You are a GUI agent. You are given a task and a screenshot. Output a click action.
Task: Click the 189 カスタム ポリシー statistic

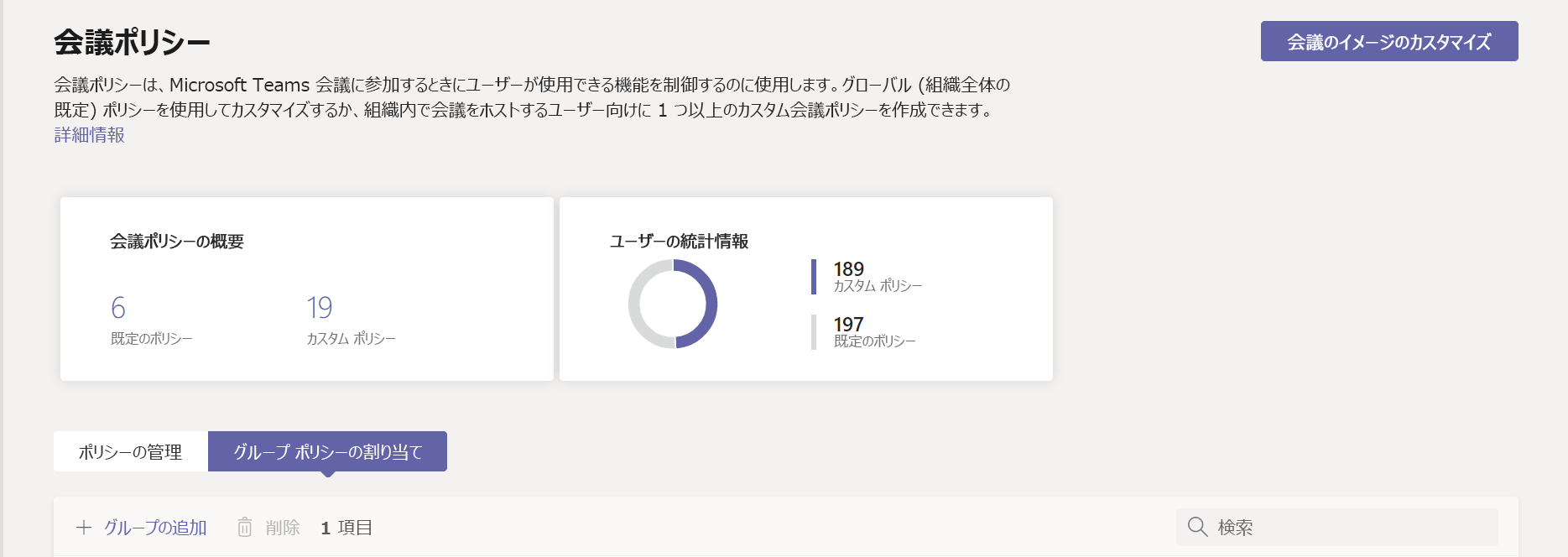tap(849, 269)
